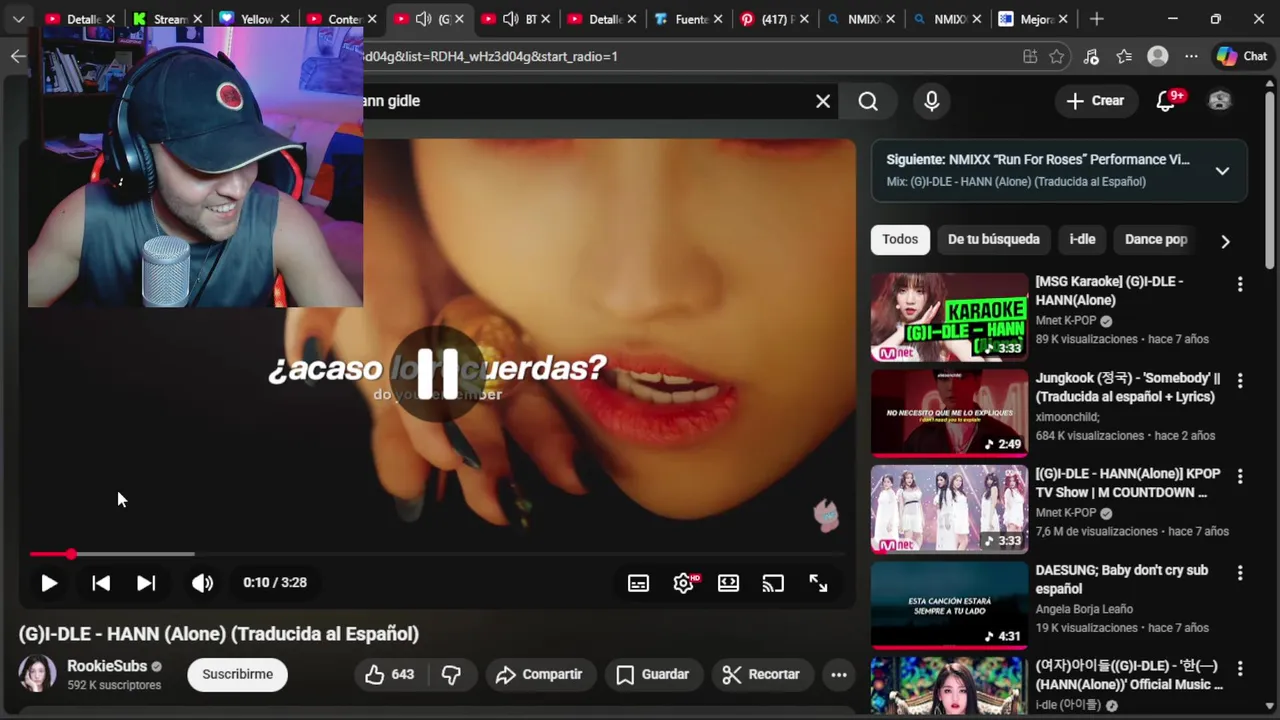This screenshot has height=720, width=1280.
Task: Select the i-dle filter chip
Action: coord(1082,239)
